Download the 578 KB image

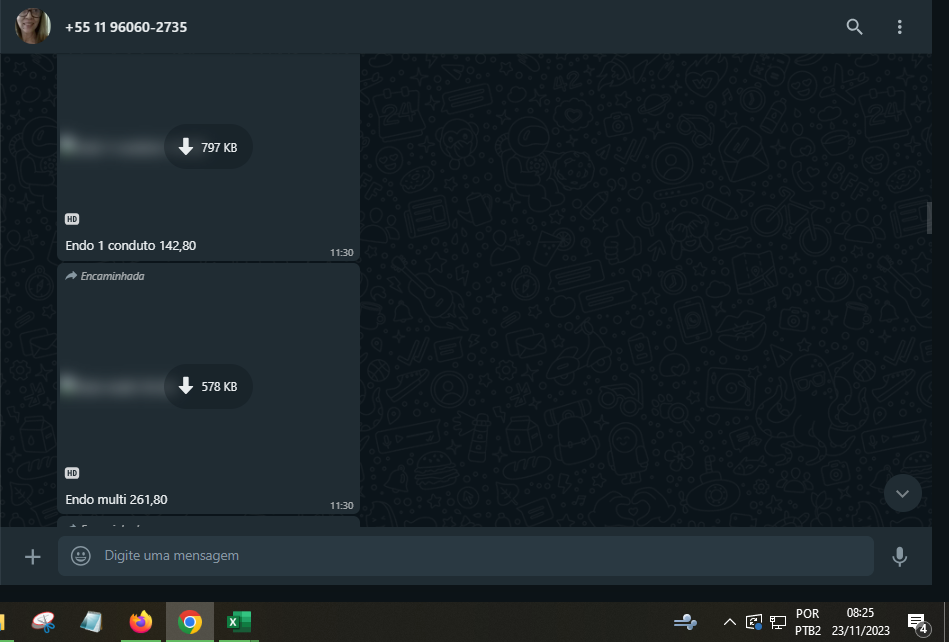pos(208,386)
